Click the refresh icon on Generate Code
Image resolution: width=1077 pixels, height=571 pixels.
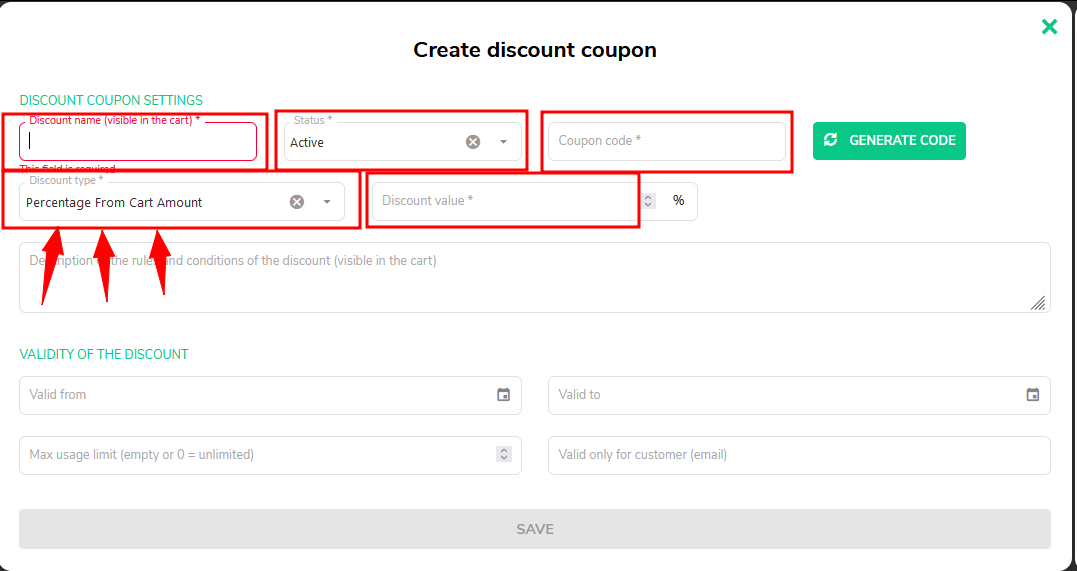(830, 140)
